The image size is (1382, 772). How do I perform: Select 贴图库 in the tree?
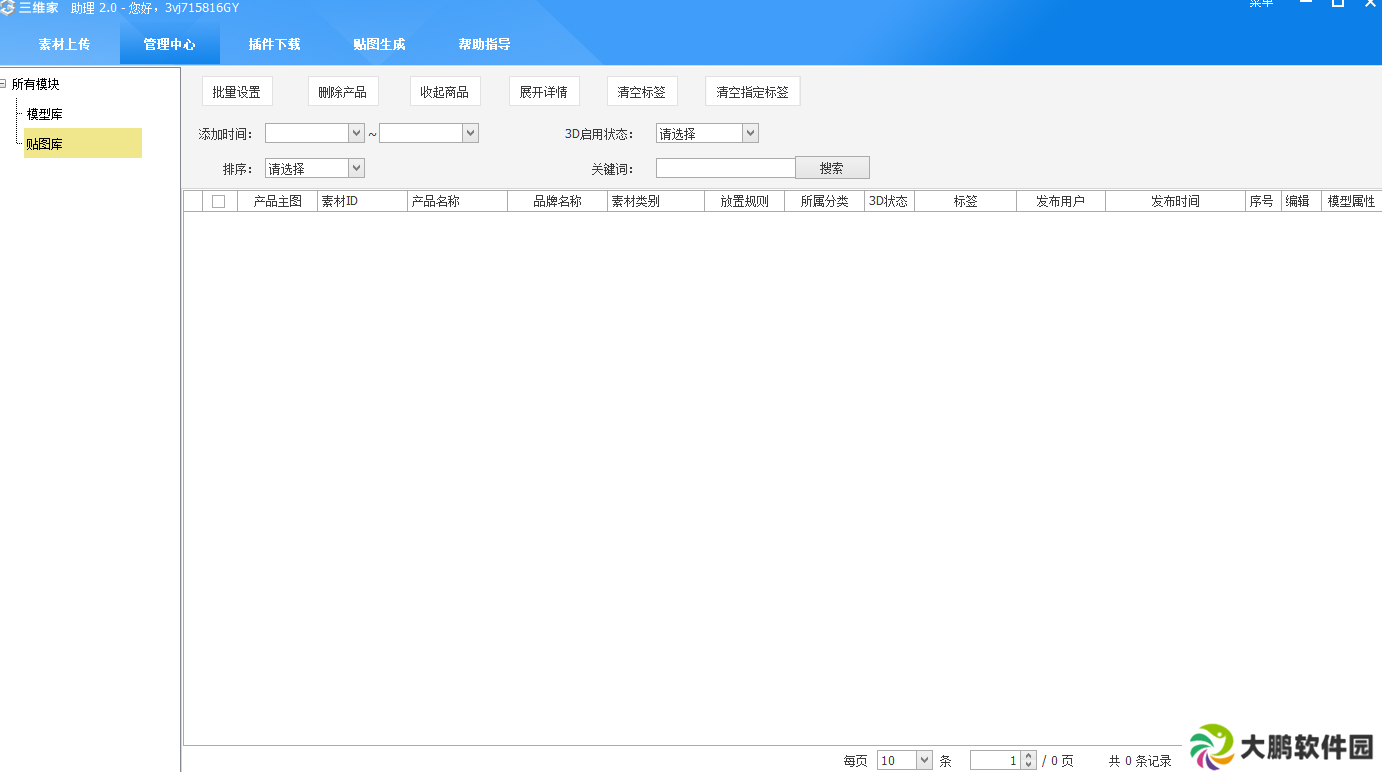(x=83, y=143)
